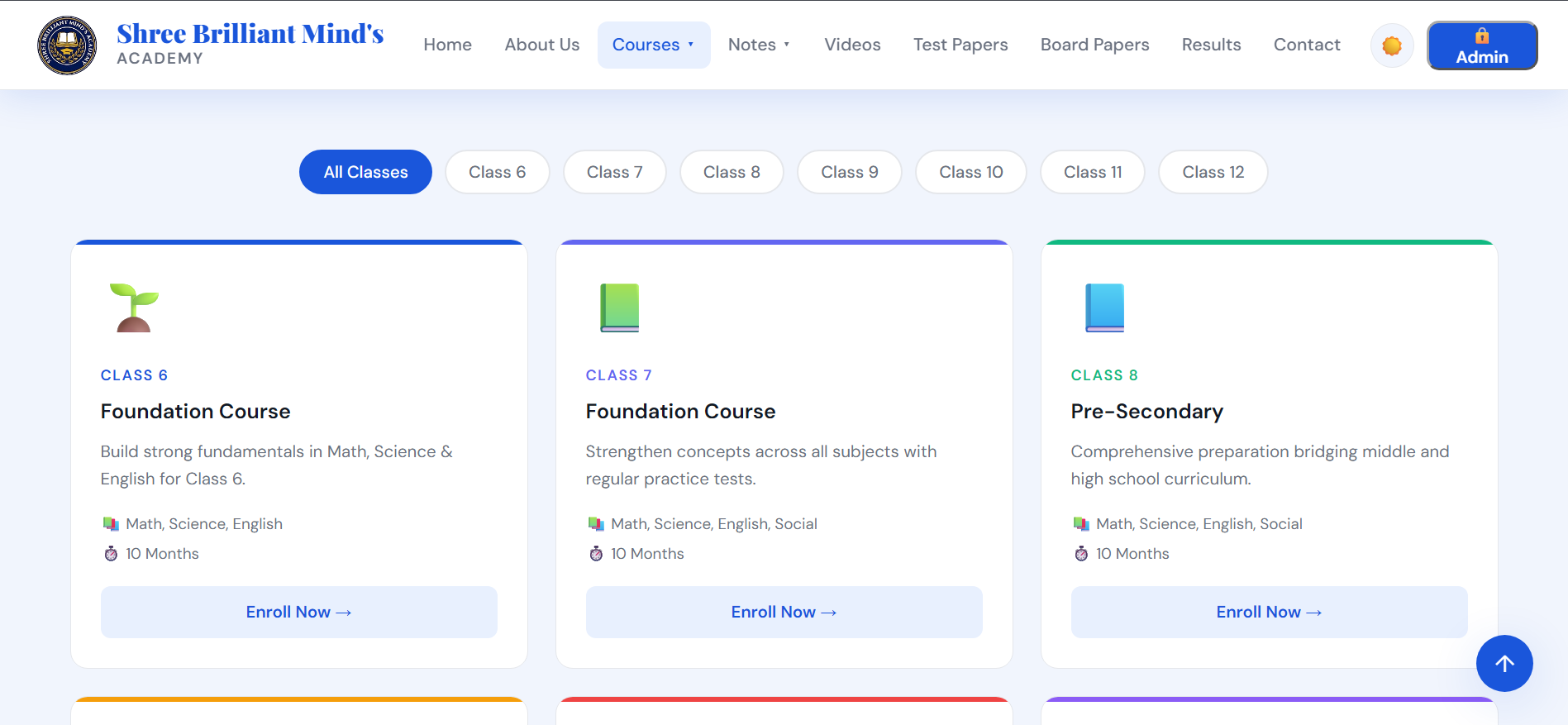Image resolution: width=1568 pixels, height=725 pixels.
Task: Click the scroll-to-top arrow button
Action: point(1504,663)
